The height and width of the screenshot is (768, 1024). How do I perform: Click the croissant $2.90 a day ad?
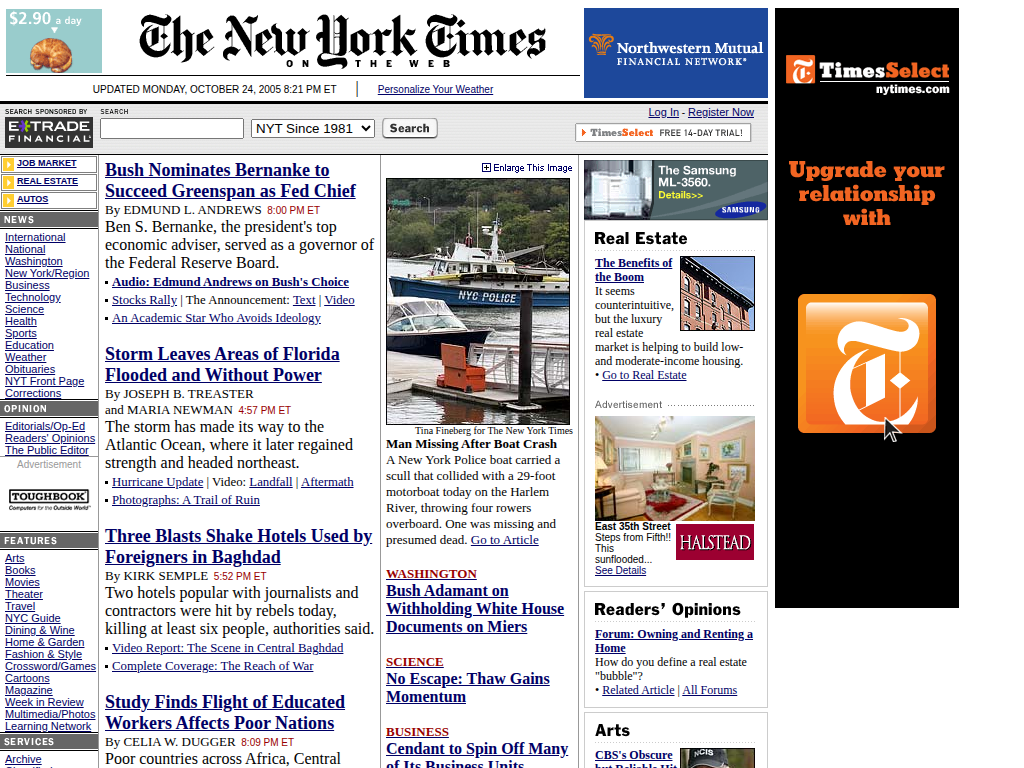pos(54,41)
